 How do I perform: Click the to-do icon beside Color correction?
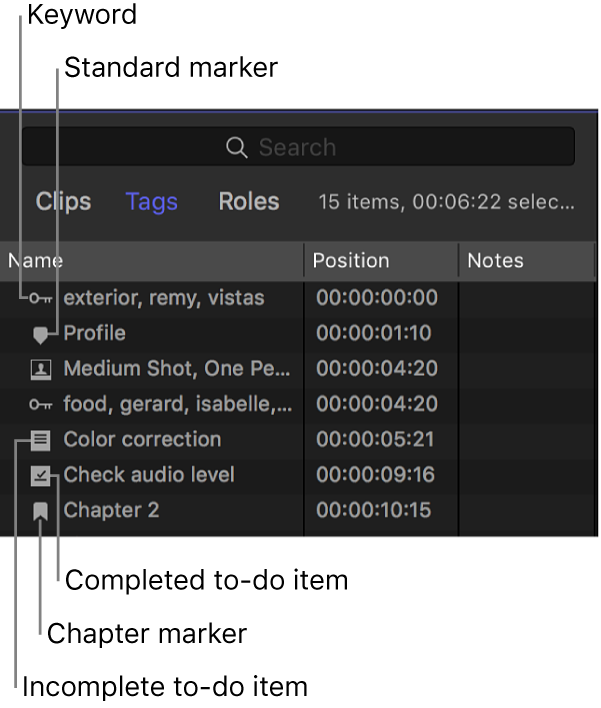[x=41, y=439]
